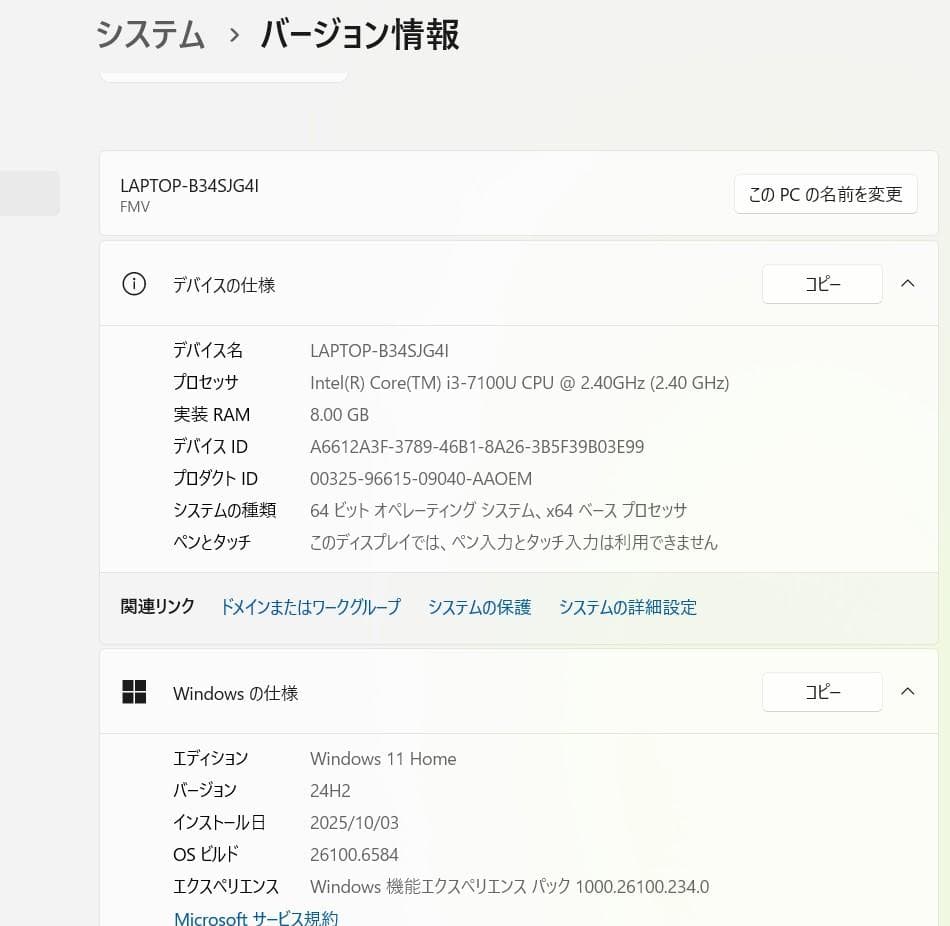Click the エディション value Windows 11 Home
The height and width of the screenshot is (926, 950).
pos(383,758)
